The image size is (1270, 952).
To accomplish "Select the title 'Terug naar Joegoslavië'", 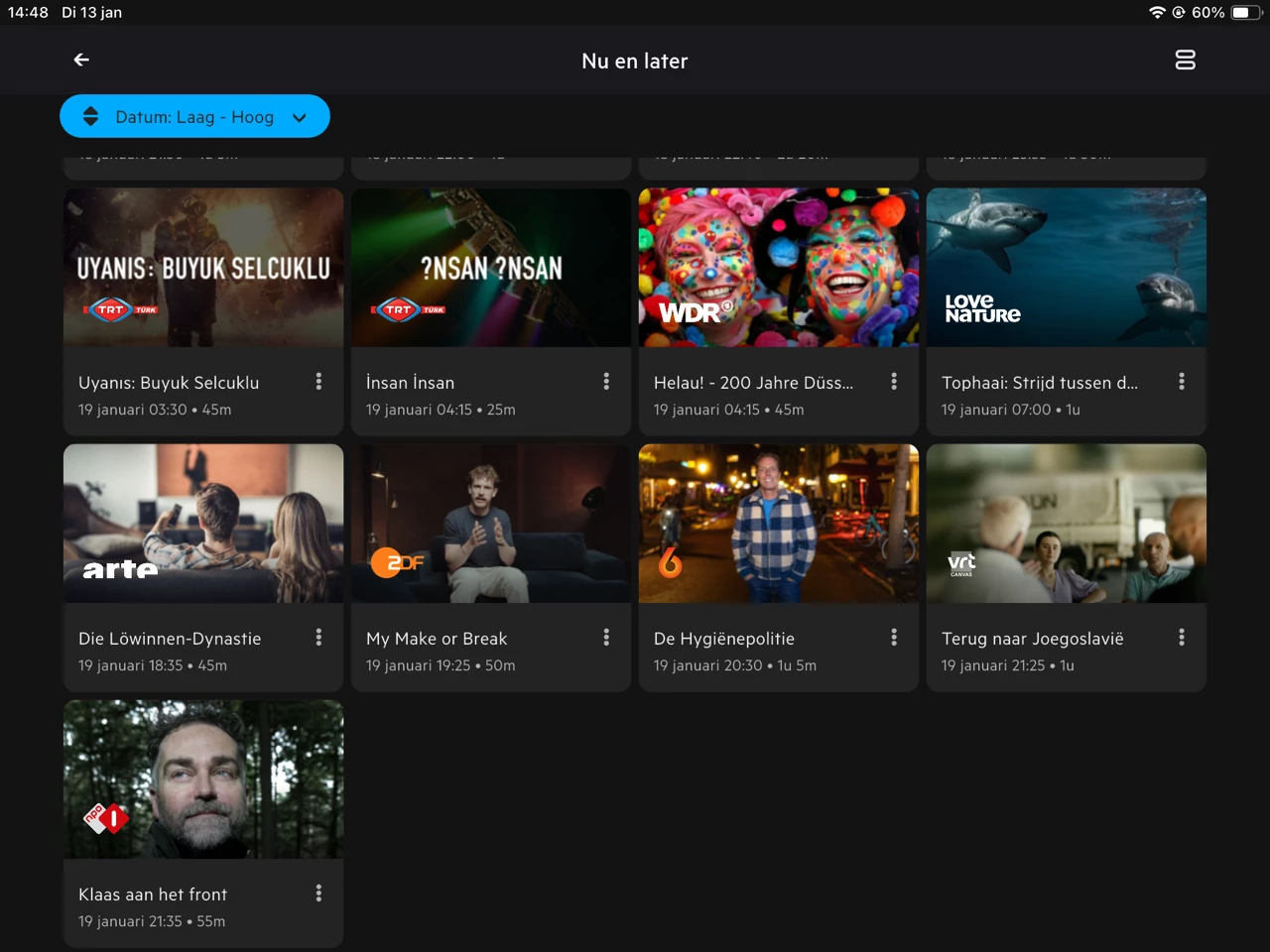I will pyautogui.click(x=1033, y=639).
